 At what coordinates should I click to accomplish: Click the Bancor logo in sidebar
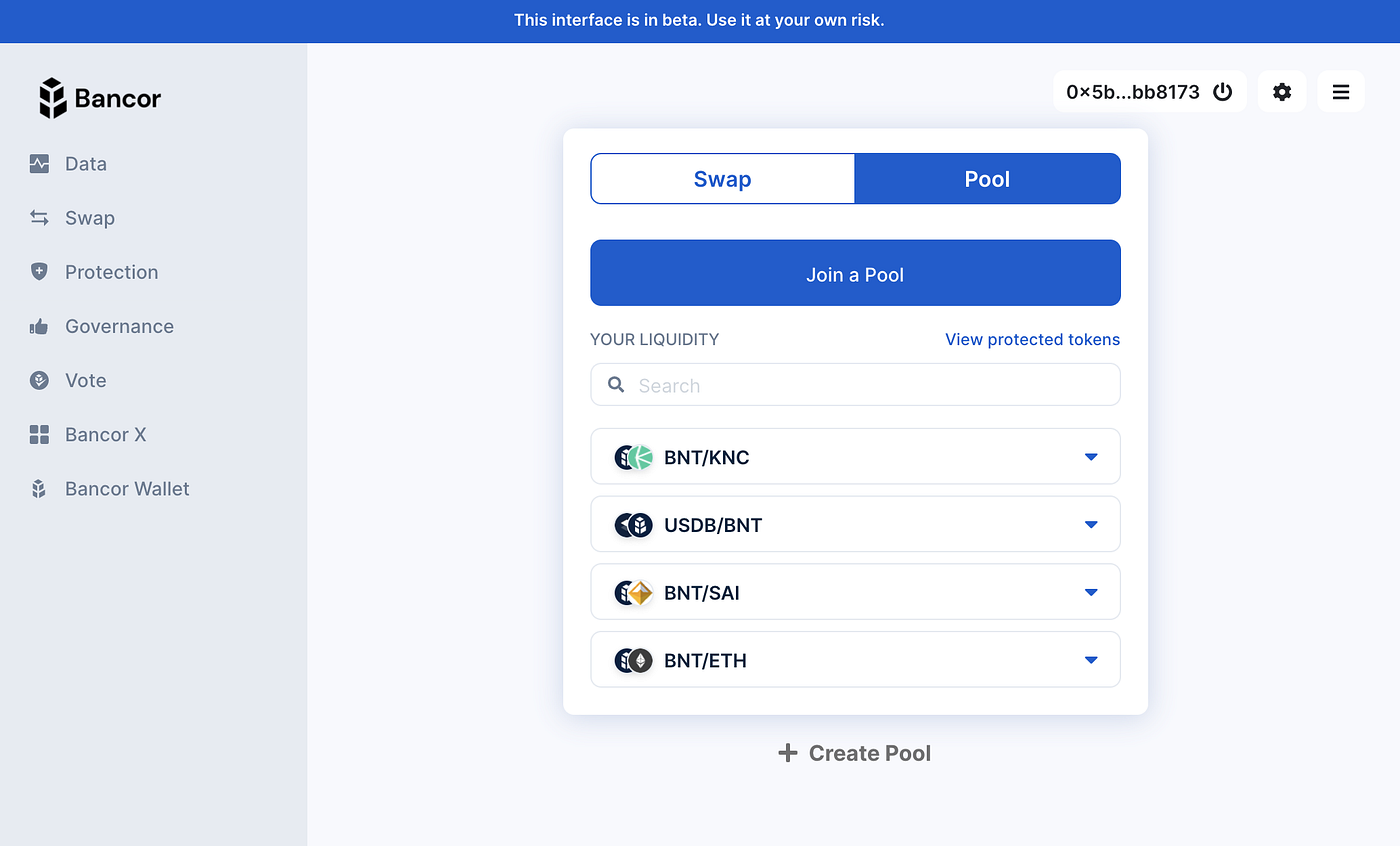100,98
